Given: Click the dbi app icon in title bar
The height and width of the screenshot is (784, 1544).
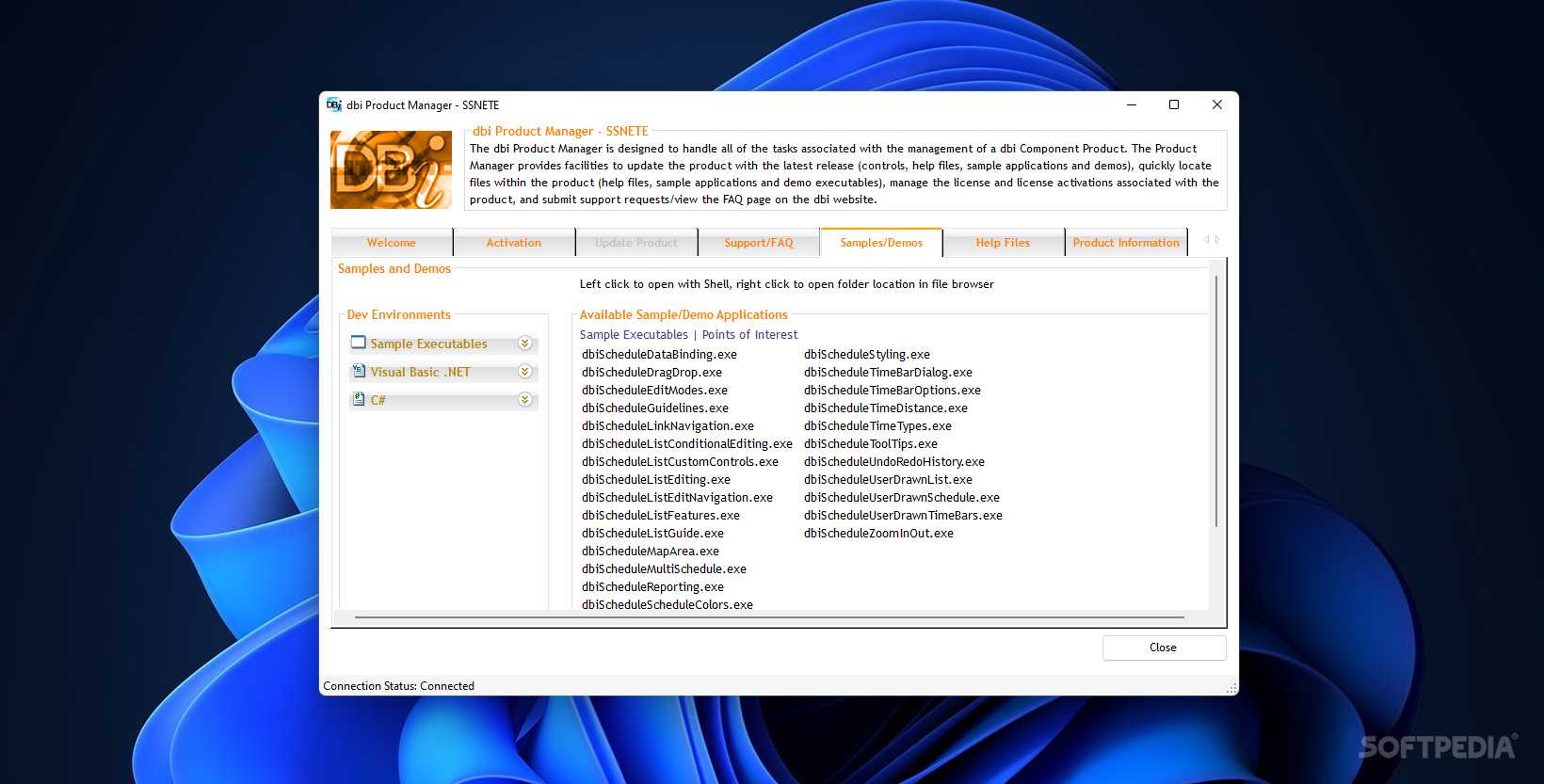Looking at the screenshot, I should coord(333,104).
